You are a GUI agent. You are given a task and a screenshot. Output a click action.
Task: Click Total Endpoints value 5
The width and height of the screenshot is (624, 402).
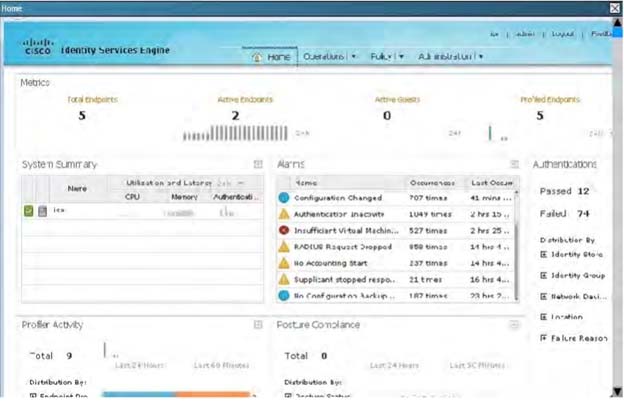(82, 116)
